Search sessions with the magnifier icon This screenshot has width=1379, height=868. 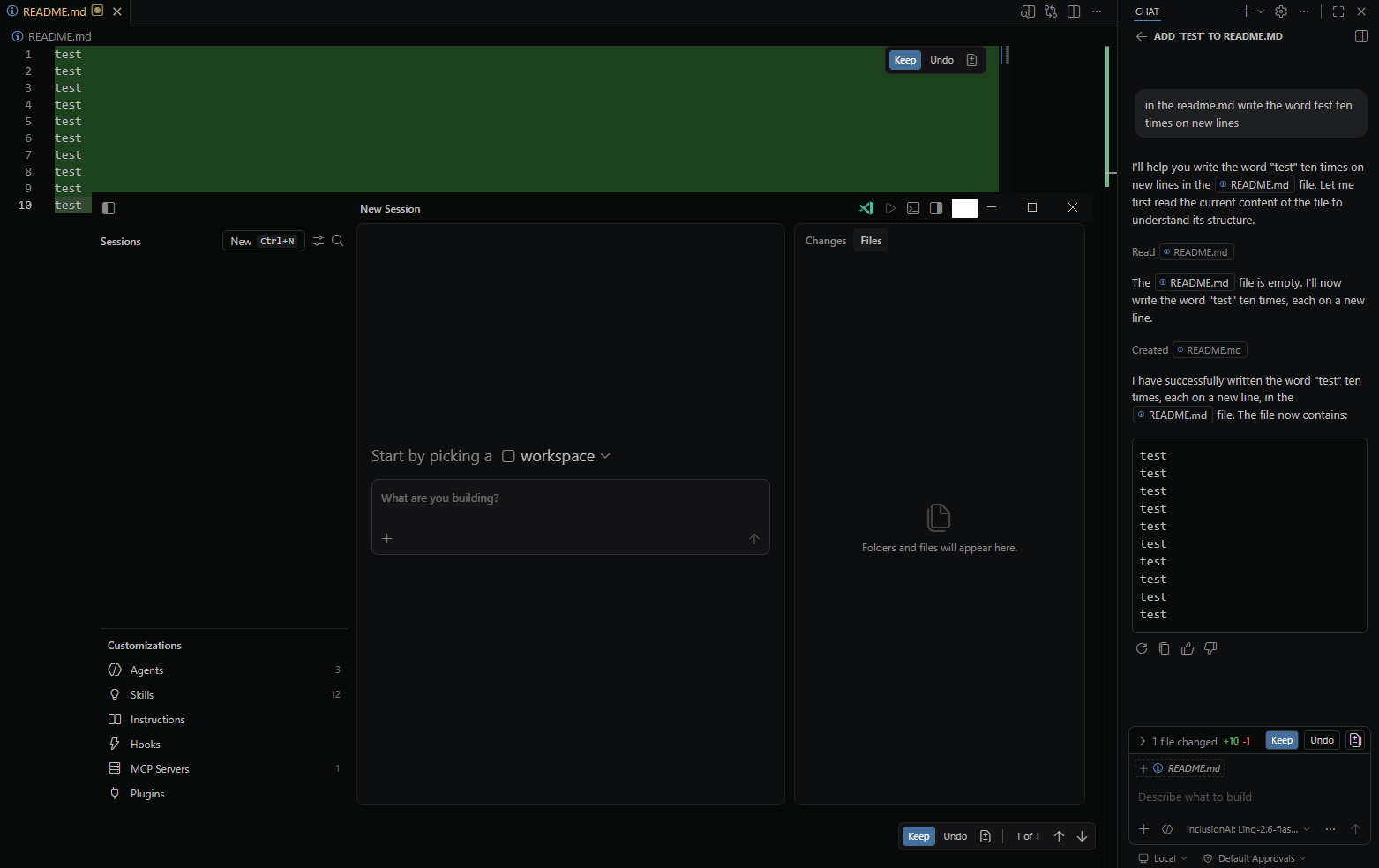click(x=338, y=241)
